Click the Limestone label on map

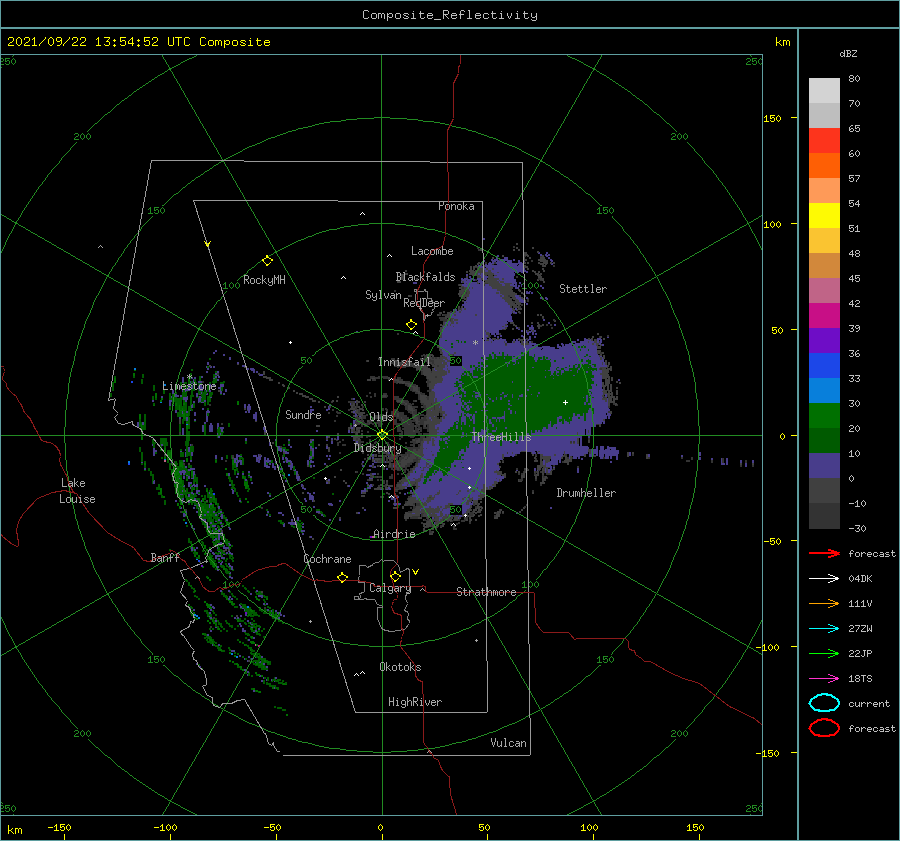click(x=189, y=386)
